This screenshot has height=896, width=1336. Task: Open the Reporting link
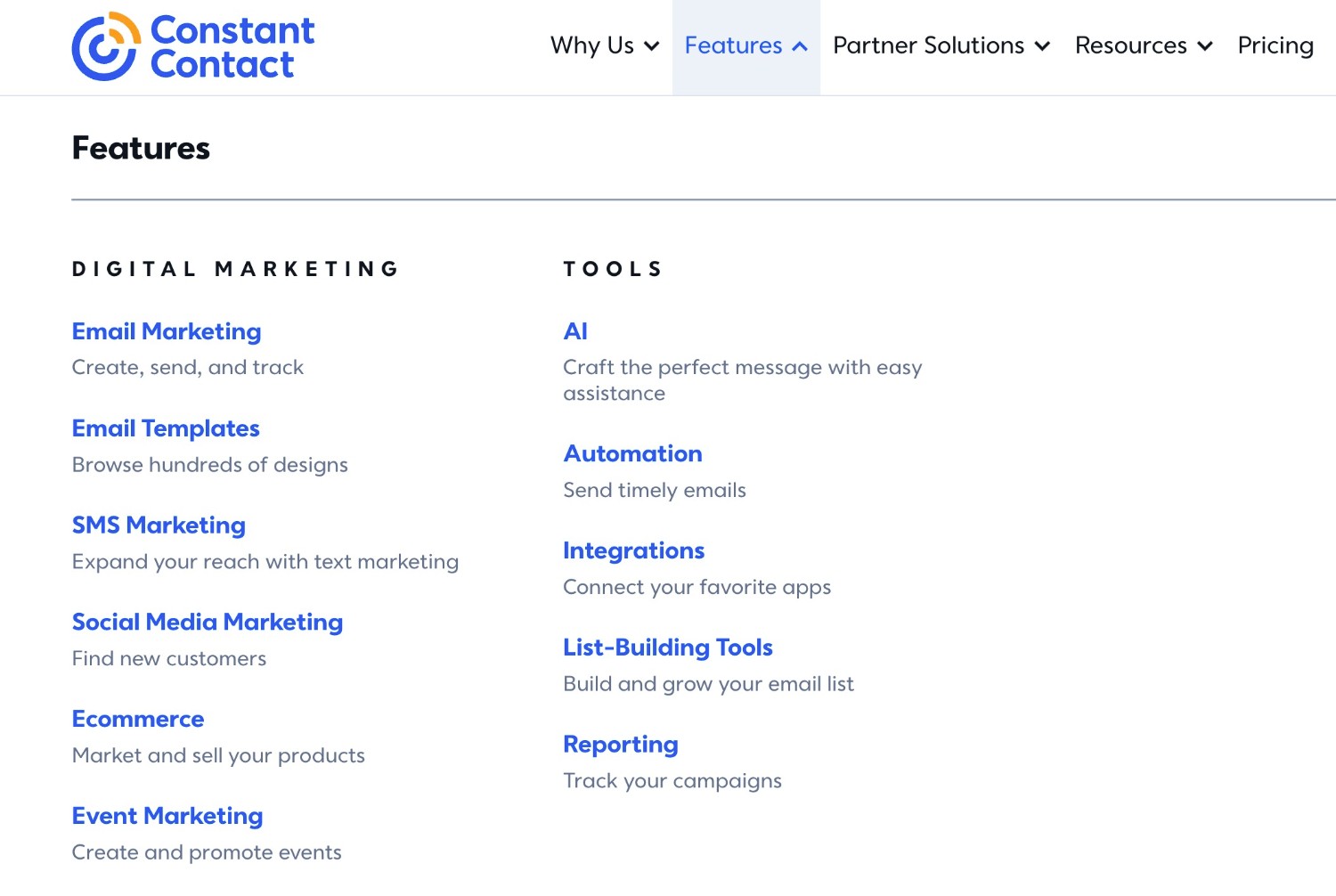621,745
